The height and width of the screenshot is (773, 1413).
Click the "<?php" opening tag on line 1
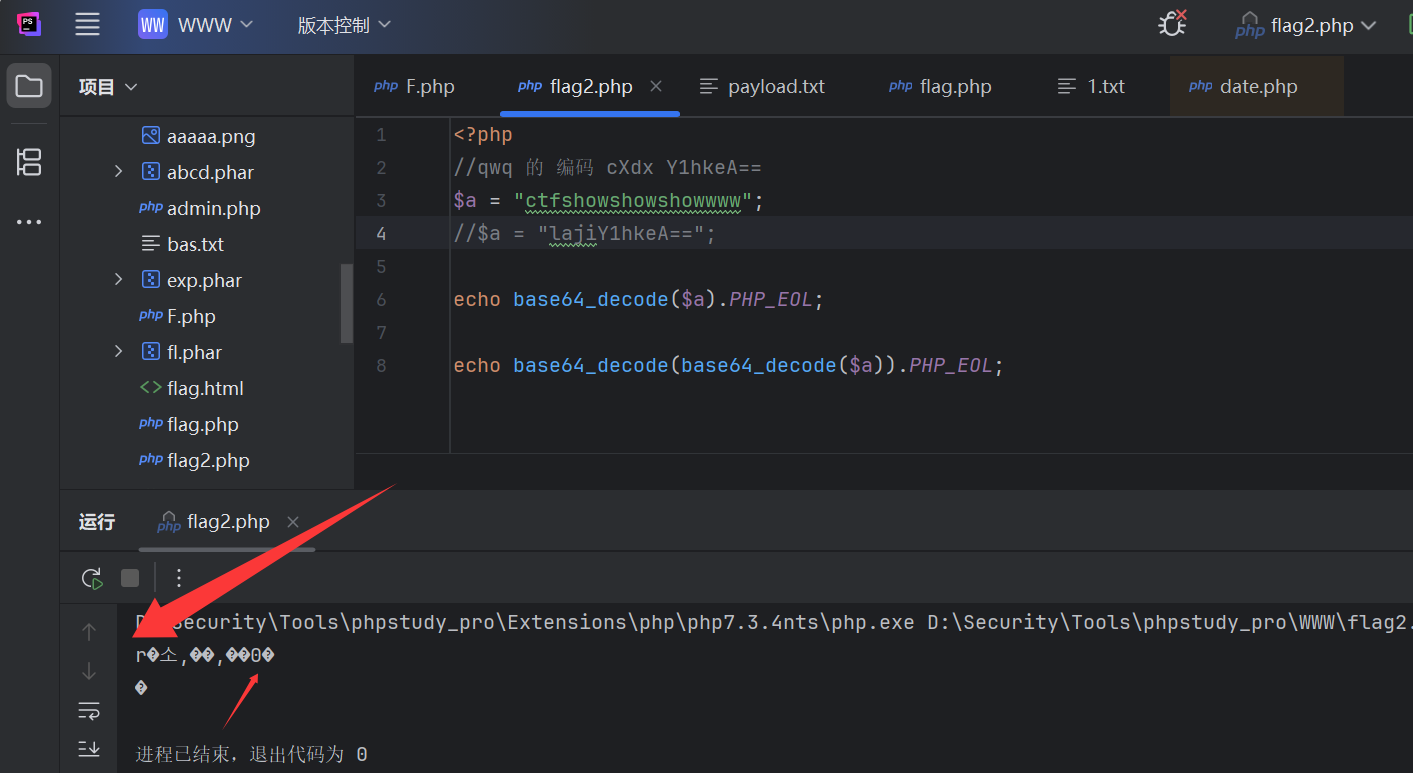[483, 135]
